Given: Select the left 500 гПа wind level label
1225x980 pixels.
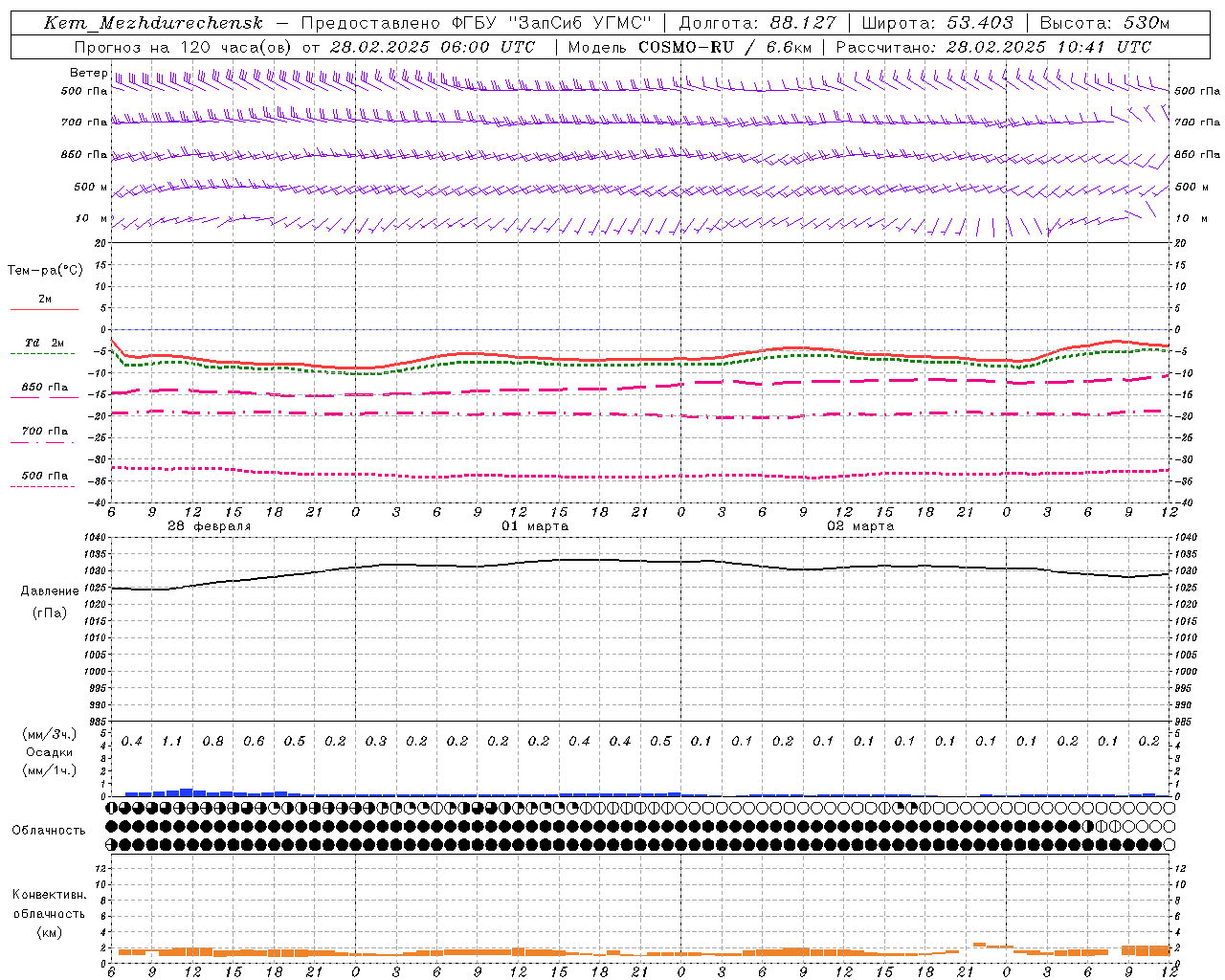Looking at the screenshot, I should tap(84, 91).
